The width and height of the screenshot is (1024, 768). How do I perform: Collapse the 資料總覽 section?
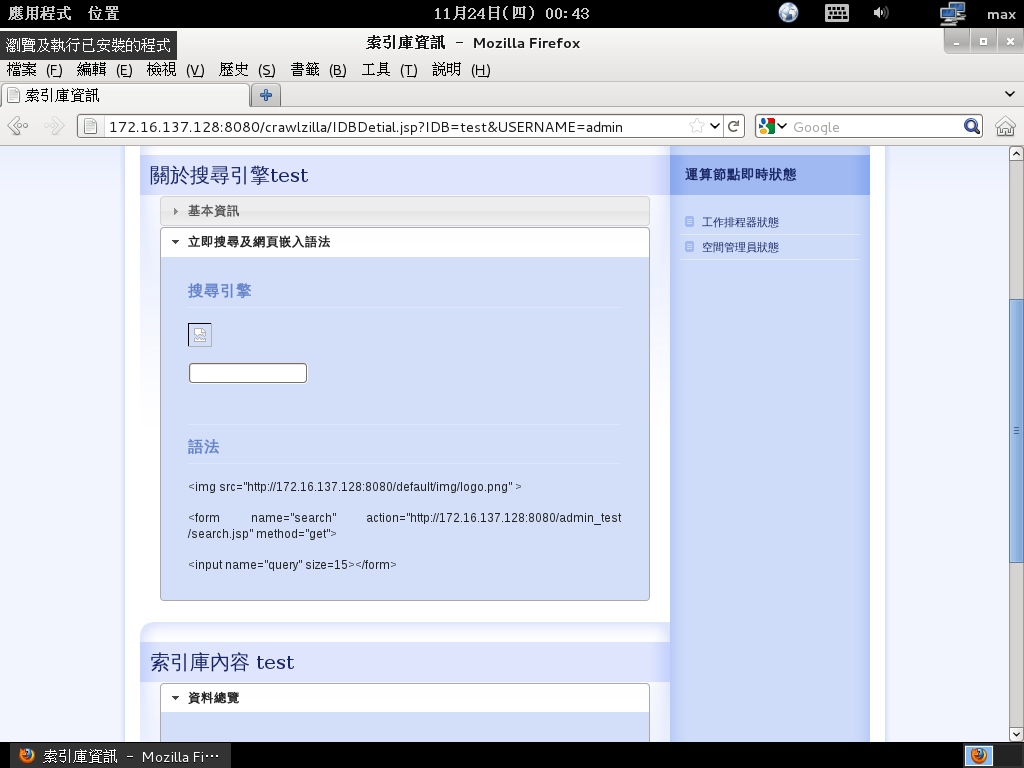pyautogui.click(x=213, y=698)
